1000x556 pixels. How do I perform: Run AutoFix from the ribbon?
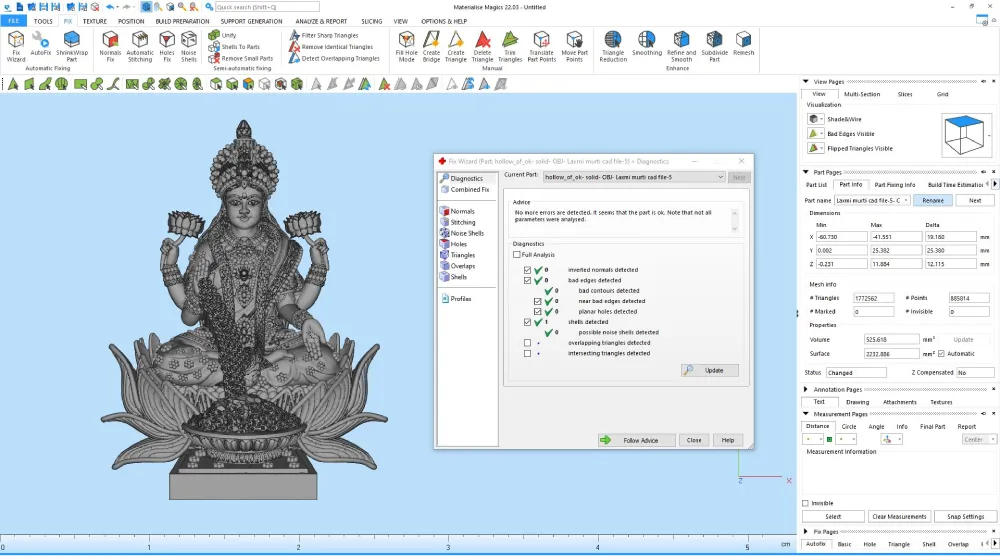pos(40,43)
